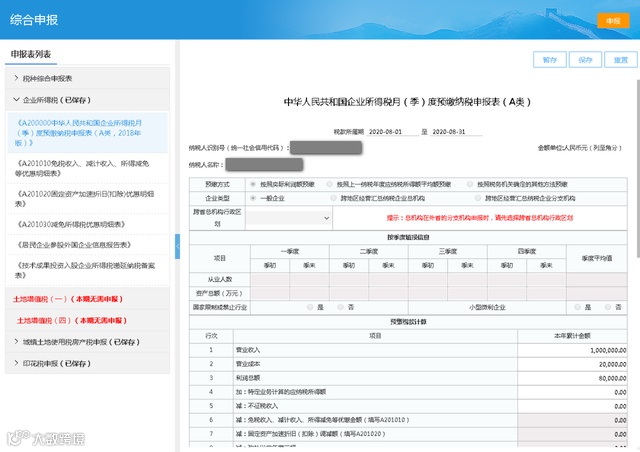Select 一般企业 radio button
The height and width of the screenshot is (452, 640).
coord(253,198)
